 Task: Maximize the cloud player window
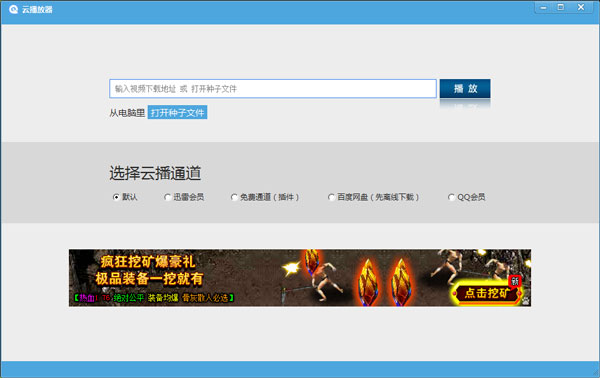(x=561, y=8)
